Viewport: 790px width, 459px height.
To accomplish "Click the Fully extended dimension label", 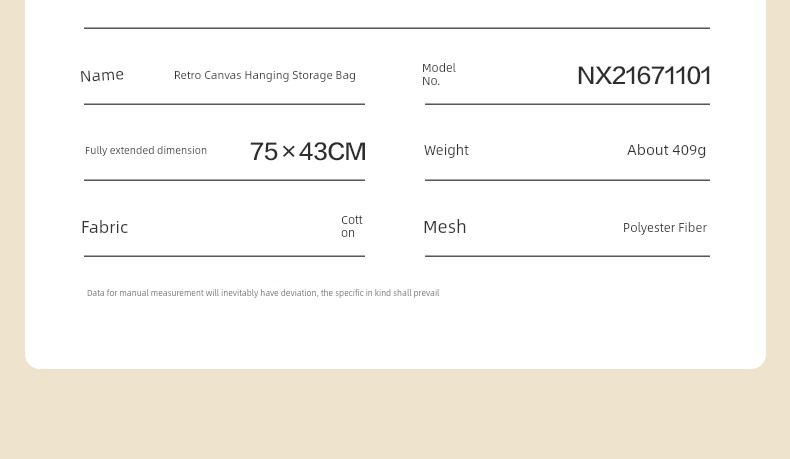I will pos(146,150).
